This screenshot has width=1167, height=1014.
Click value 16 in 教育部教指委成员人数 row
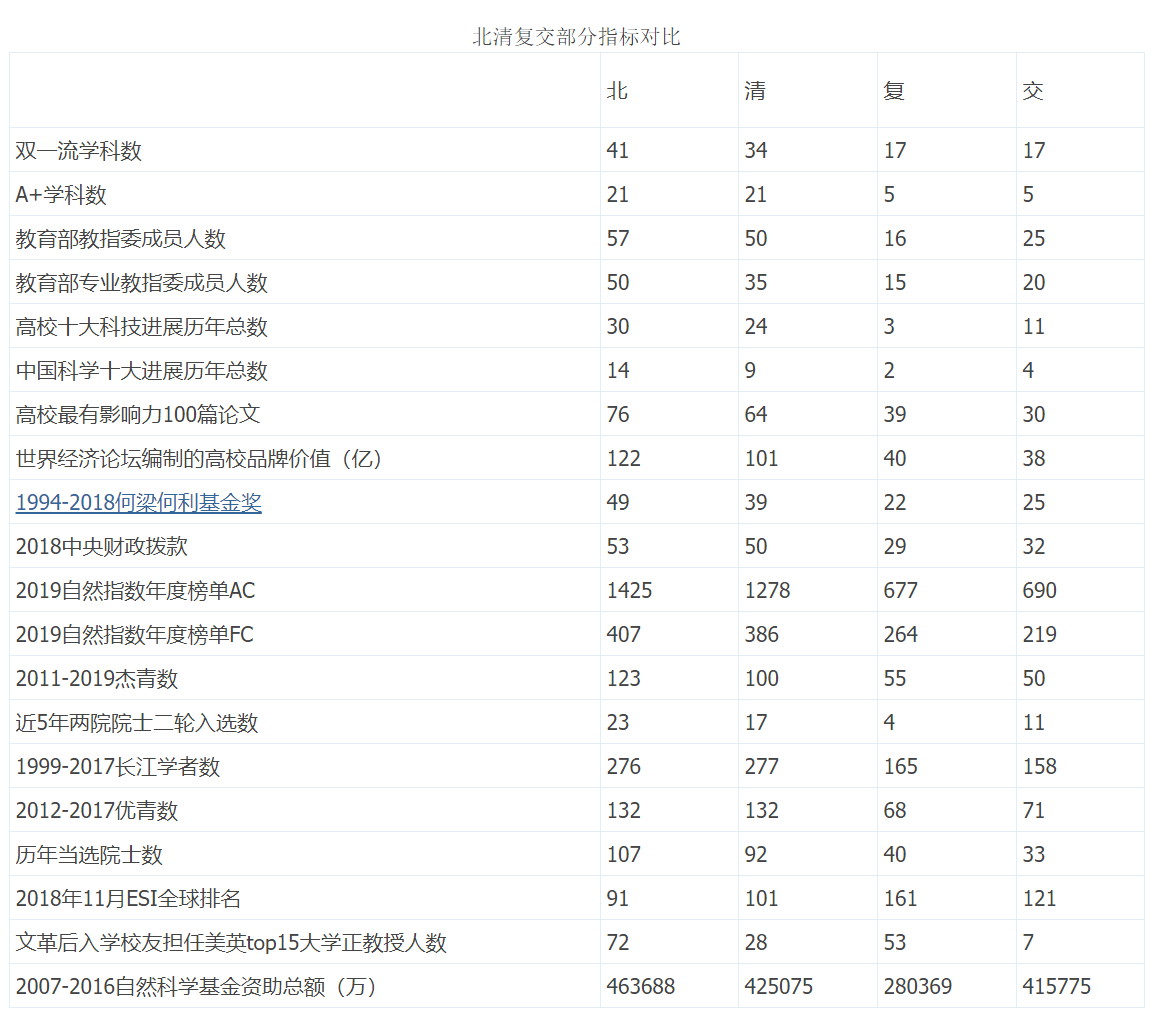(895, 238)
